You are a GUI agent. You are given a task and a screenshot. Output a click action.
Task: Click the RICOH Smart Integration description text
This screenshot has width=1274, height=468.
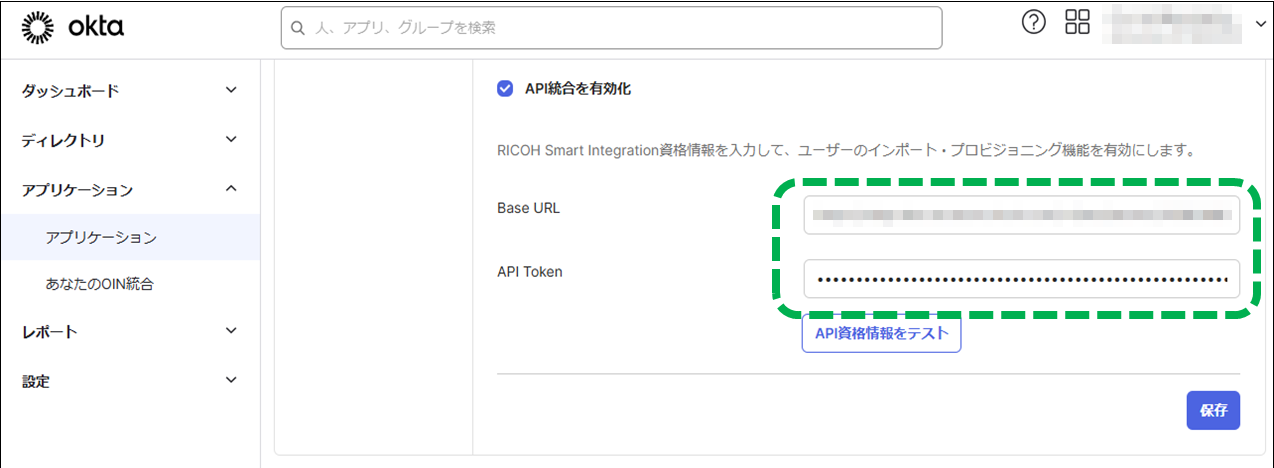click(x=847, y=151)
